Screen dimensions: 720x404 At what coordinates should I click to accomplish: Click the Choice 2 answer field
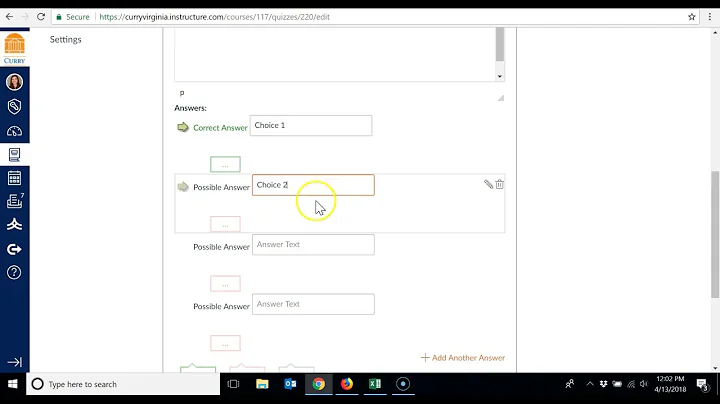point(313,185)
